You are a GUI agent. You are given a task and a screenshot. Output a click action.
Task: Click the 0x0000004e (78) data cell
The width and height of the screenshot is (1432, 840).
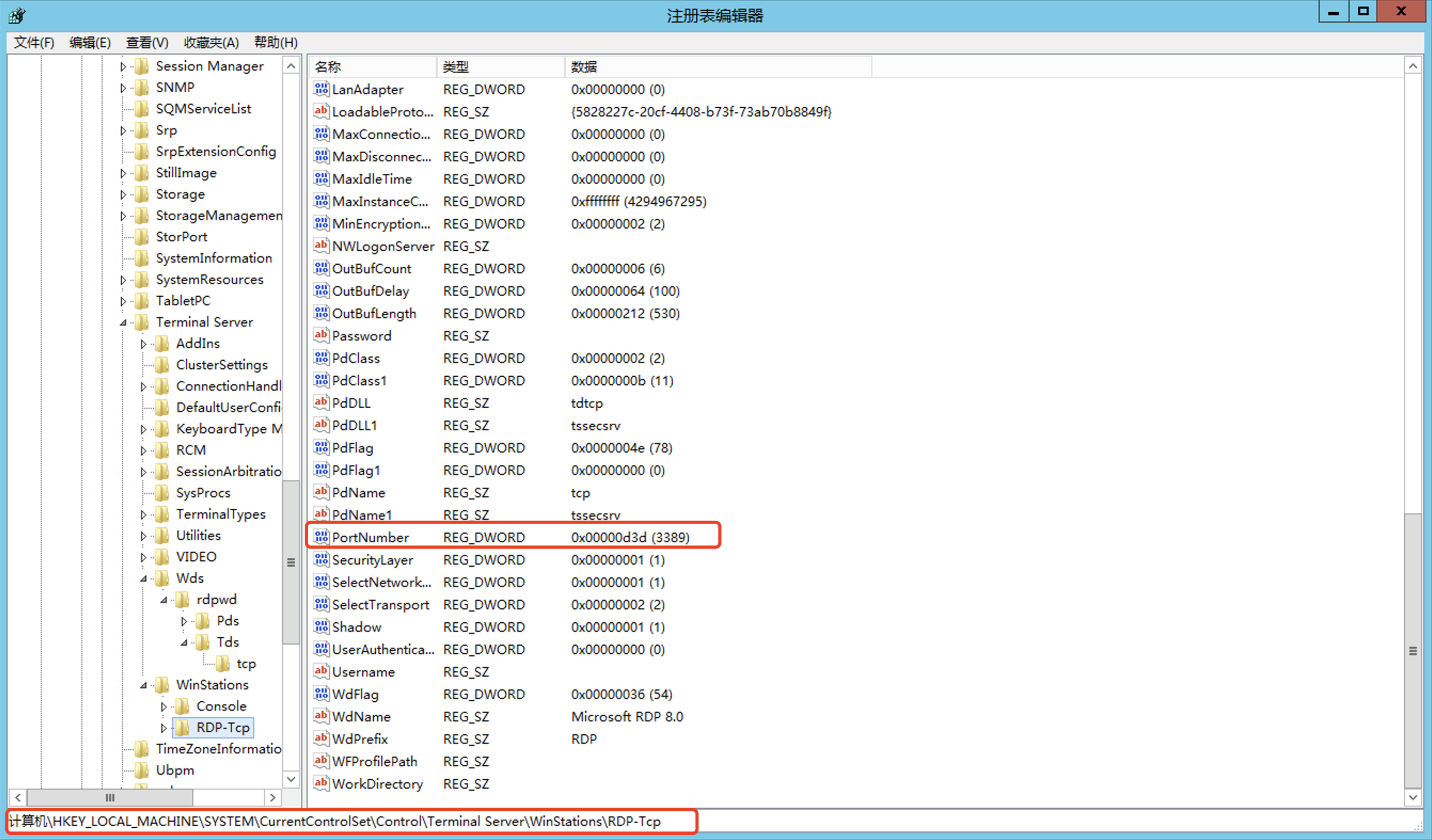click(x=621, y=448)
